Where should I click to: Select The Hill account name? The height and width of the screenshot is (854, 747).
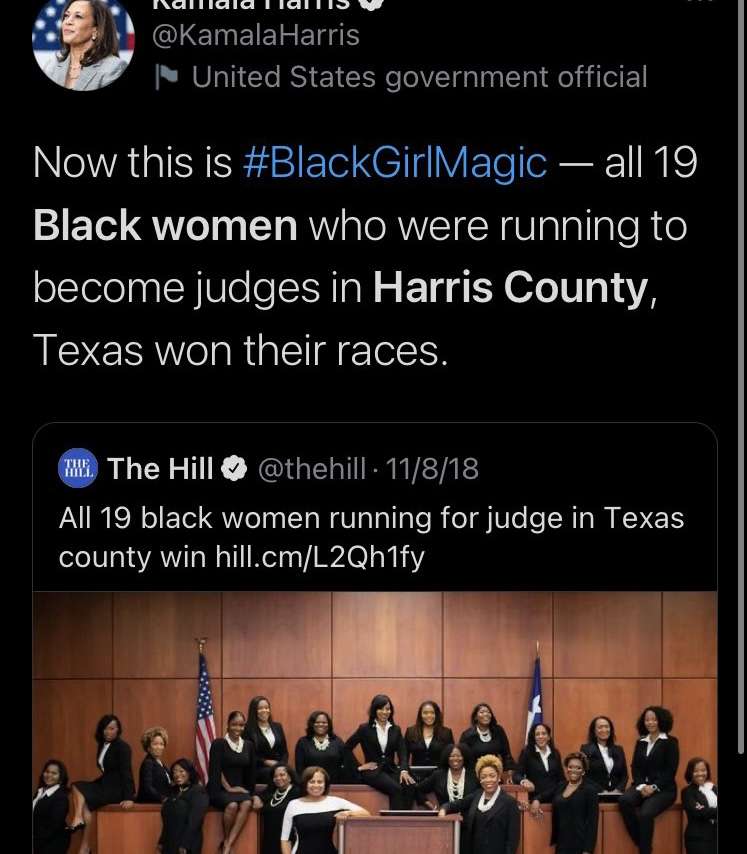click(x=160, y=468)
